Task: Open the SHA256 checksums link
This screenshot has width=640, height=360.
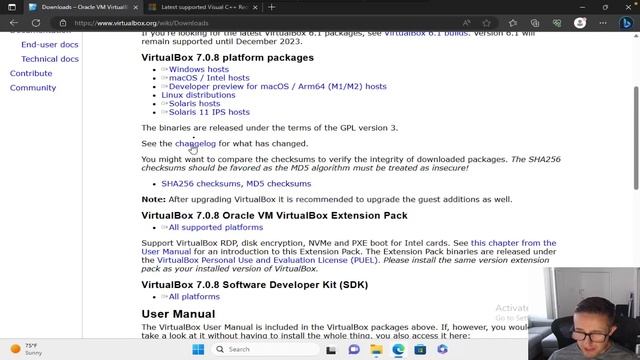Action: pyautogui.click(x=201, y=184)
